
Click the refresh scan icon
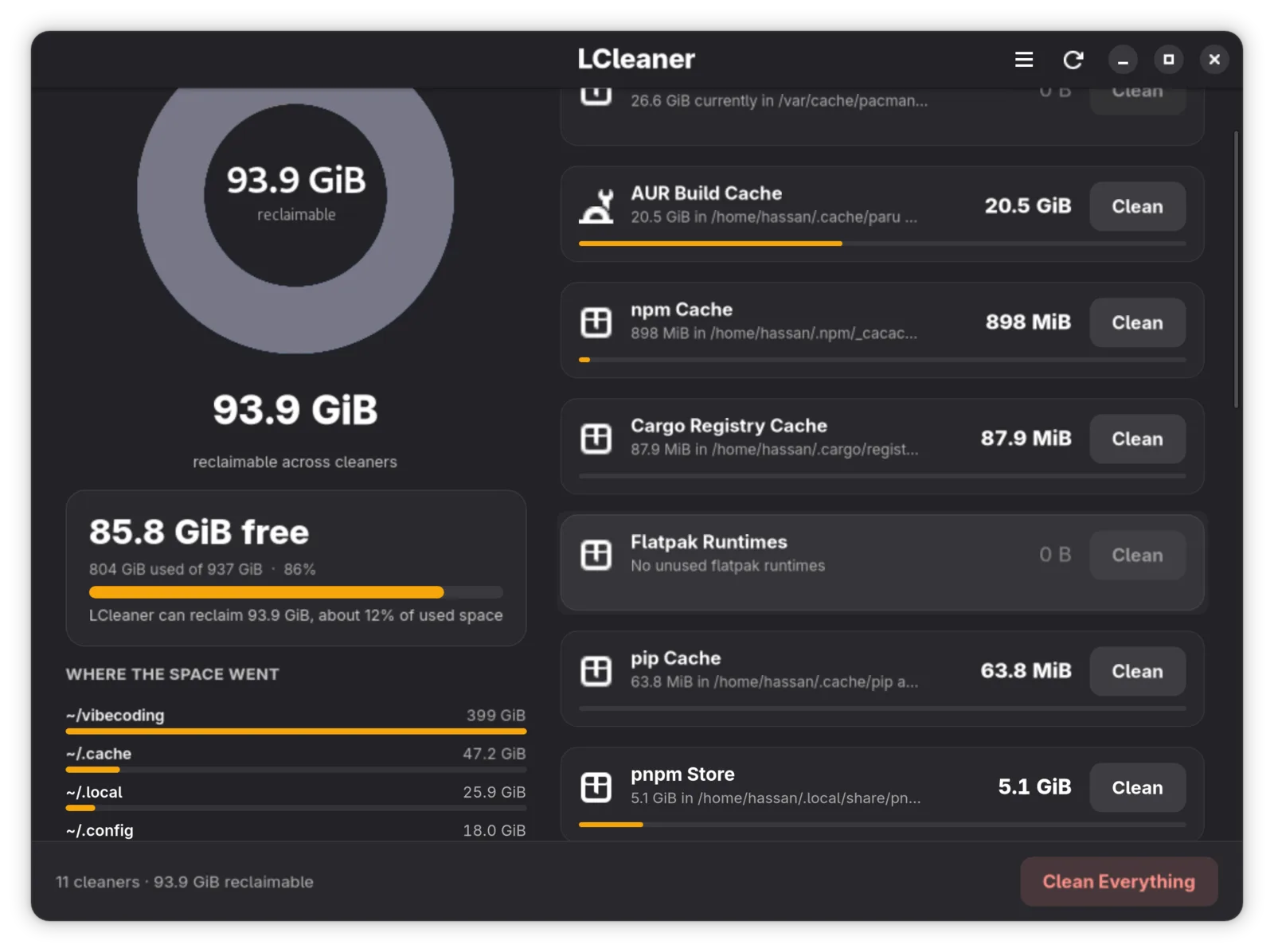point(1073,60)
